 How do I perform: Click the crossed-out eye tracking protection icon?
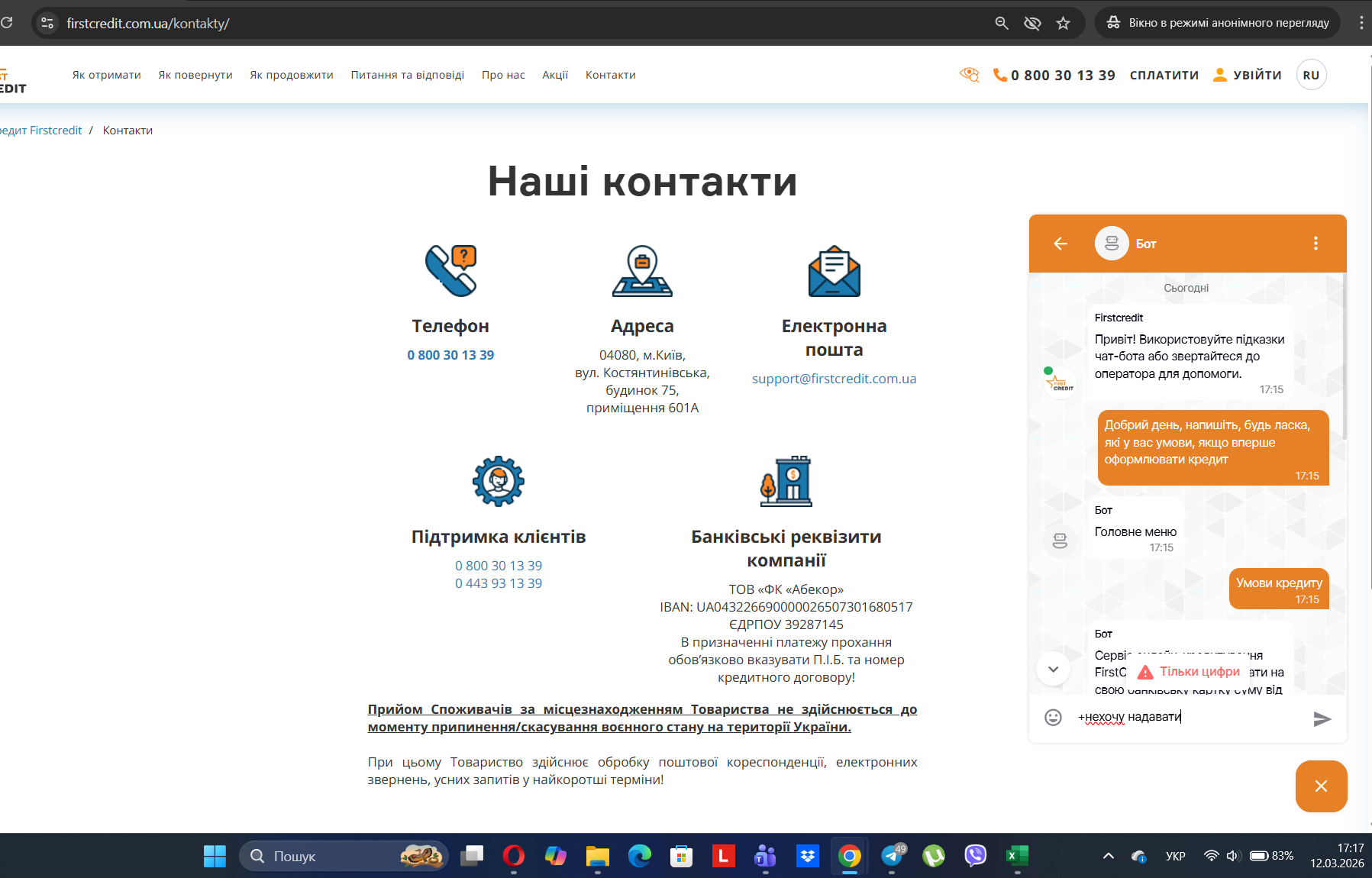click(x=1032, y=23)
